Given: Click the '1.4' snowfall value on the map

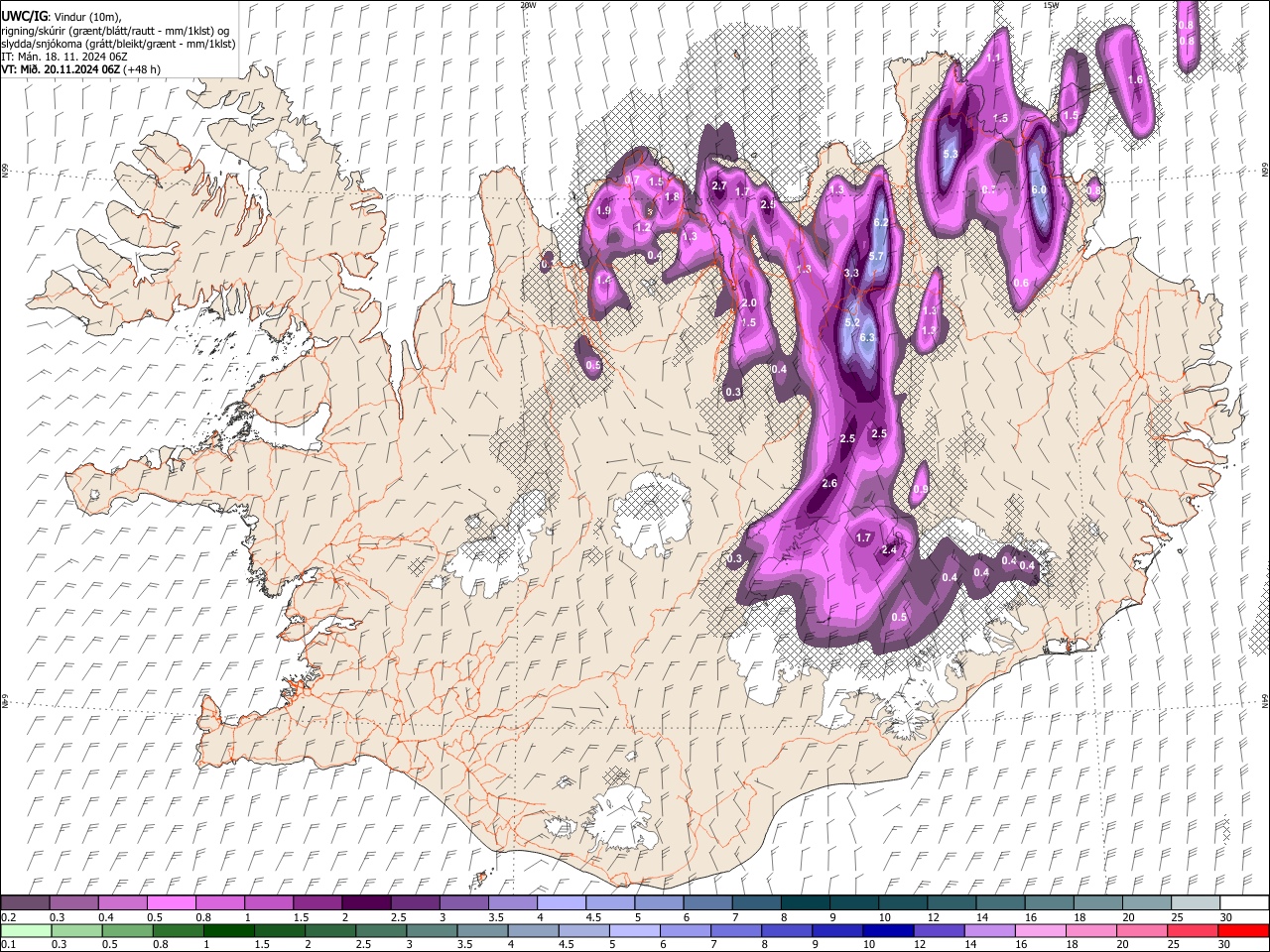Looking at the screenshot, I should click(x=604, y=281).
